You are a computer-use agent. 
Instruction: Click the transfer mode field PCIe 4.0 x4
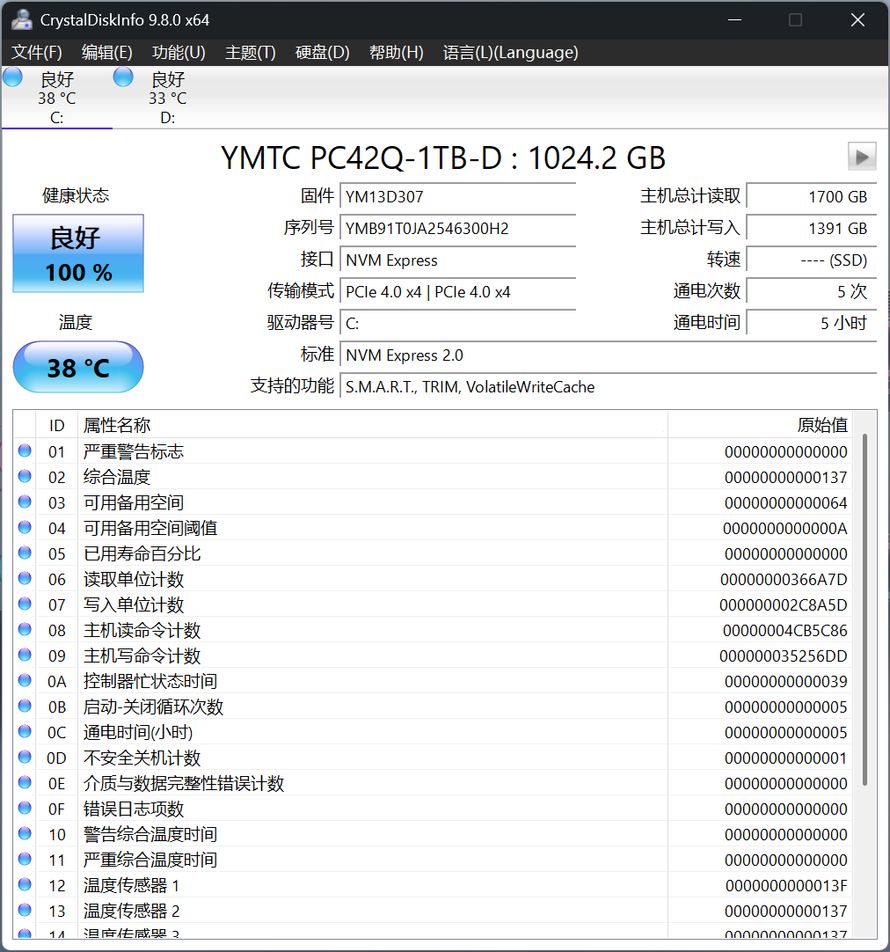click(x=458, y=291)
